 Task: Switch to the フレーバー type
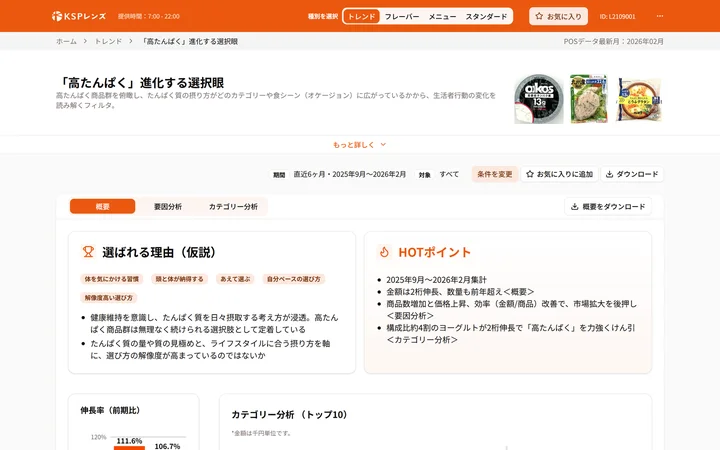pyautogui.click(x=402, y=17)
